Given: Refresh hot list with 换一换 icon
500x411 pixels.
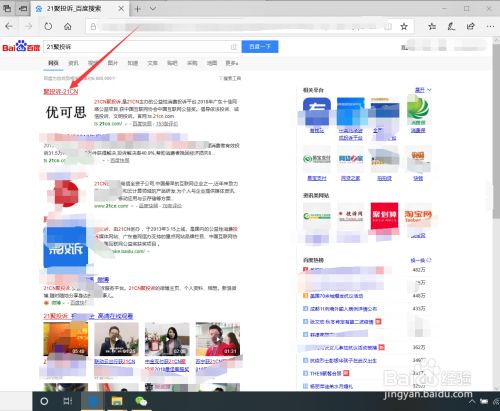Looking at the screenshot, I should (x=429, y=260).
